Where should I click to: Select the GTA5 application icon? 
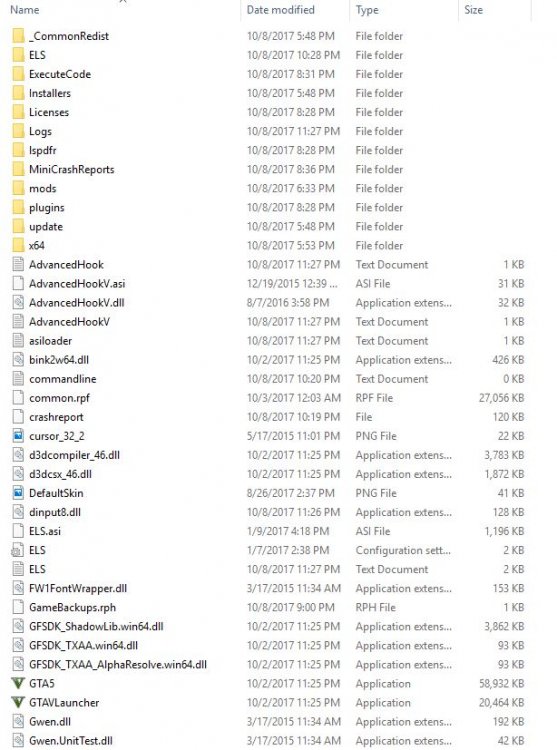click(18, 684)
